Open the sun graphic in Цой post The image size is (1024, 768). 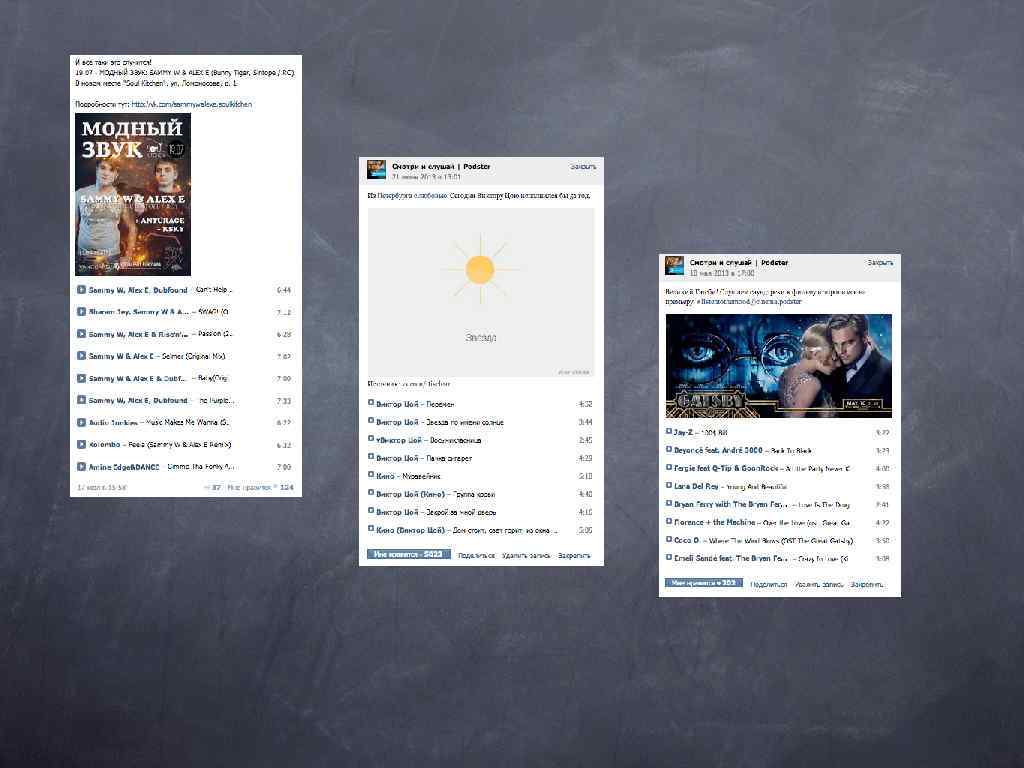coord(481,292)
